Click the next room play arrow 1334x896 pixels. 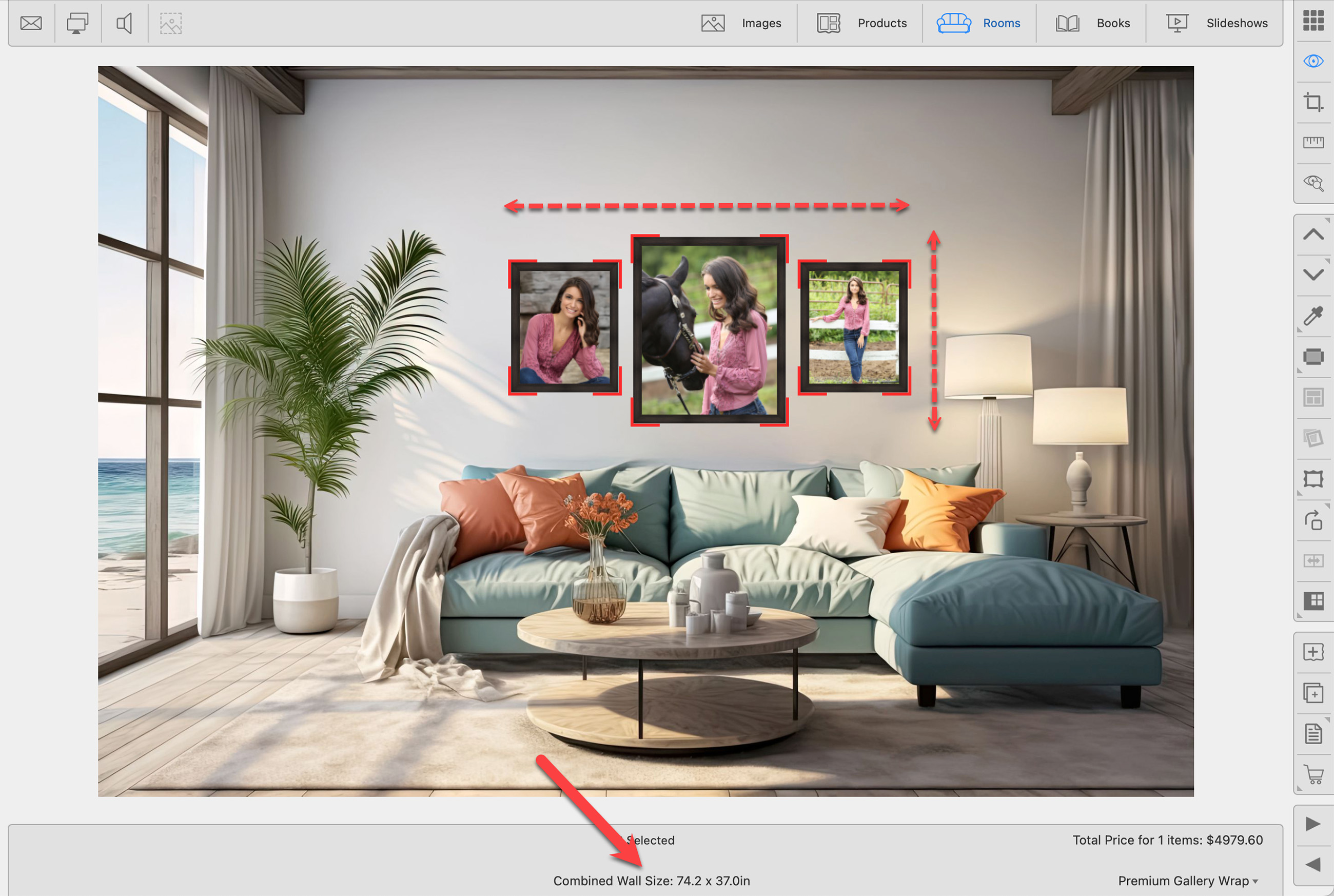point(1313,824)
